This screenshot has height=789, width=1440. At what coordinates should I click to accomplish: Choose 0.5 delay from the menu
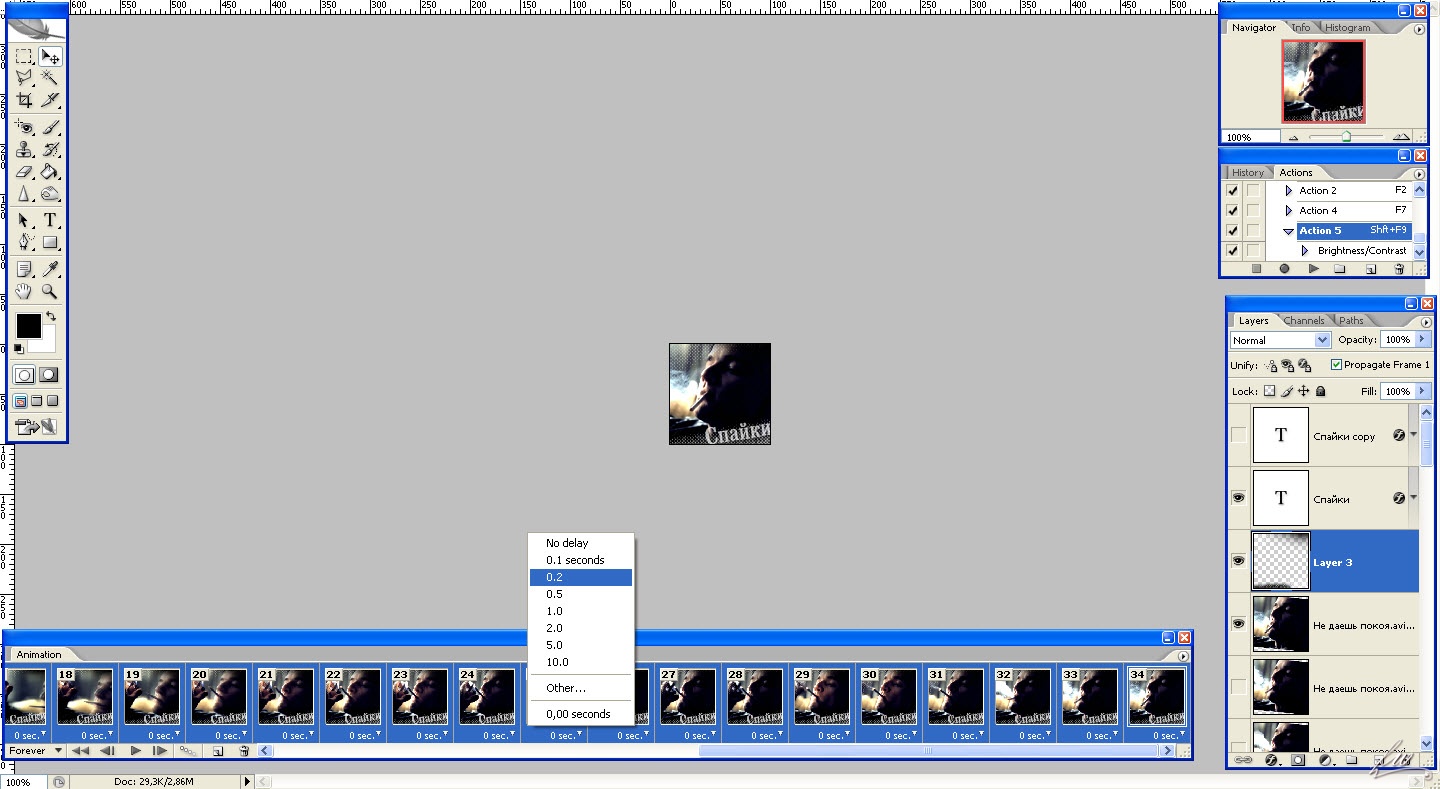(580, 594)
